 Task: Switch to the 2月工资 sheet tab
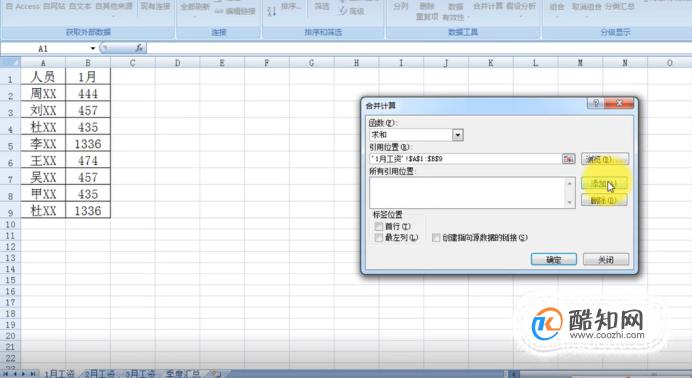pyautogui.click(x=99, y=374)
